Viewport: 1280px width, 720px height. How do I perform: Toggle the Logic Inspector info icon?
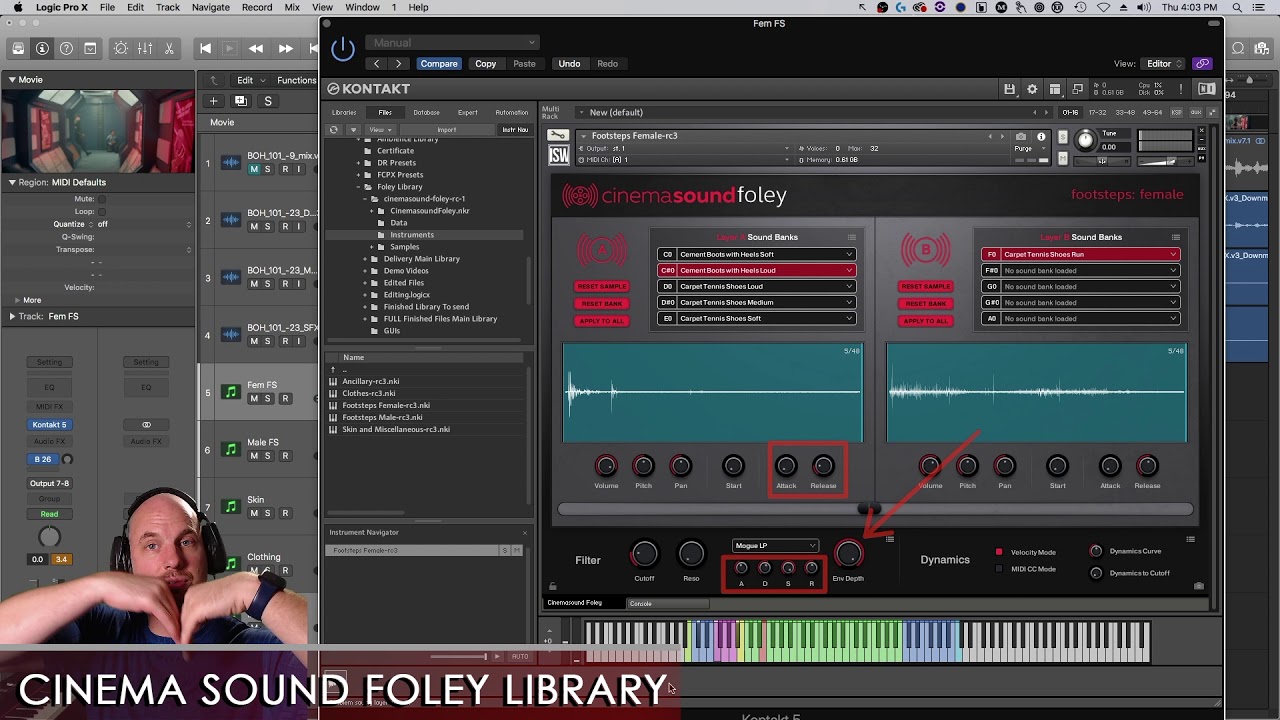coord(42,48)
